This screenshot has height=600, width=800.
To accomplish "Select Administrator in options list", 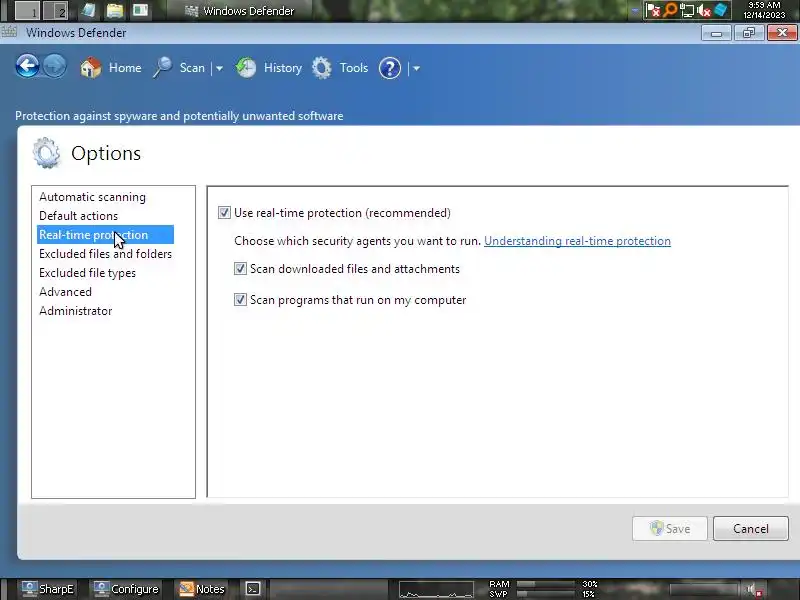I will click(76, 311).
